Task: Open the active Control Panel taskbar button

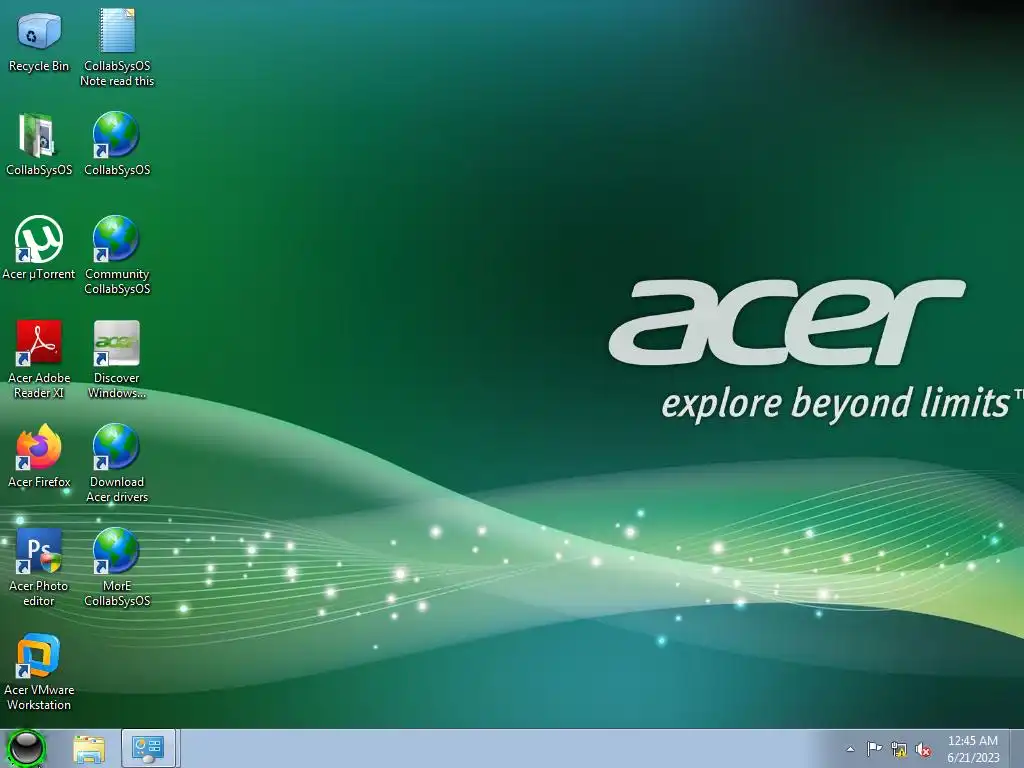Action: (x=148, y=748)
